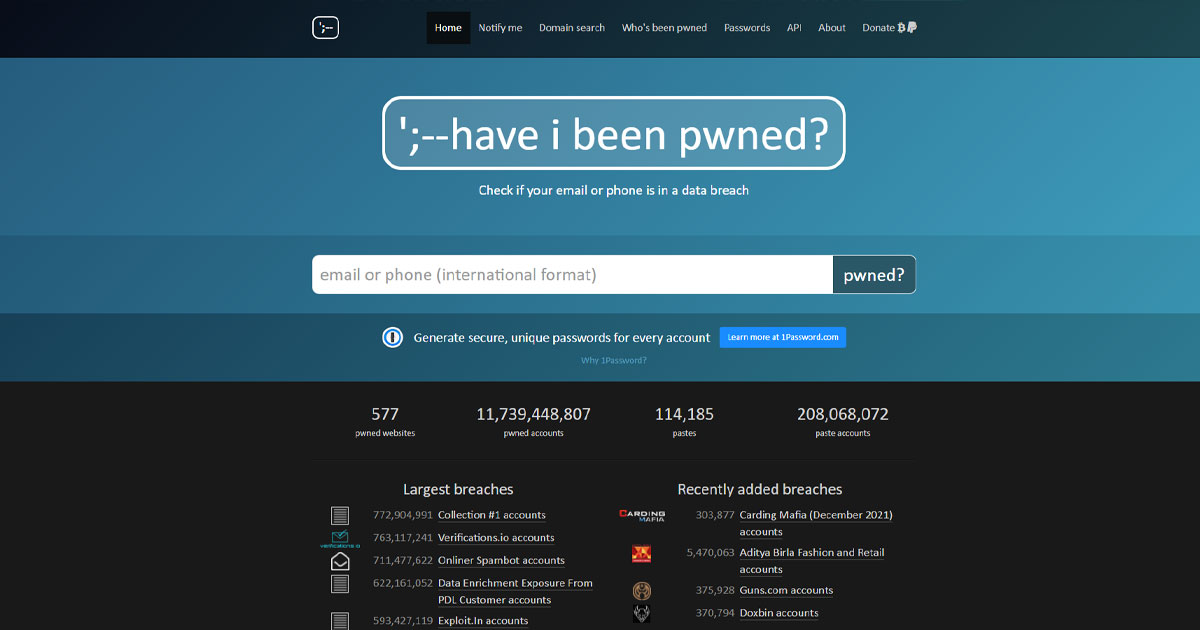The width and height of the screenshot is (1200, 630).
Task: Click the ';--have i been pwned? title banner
Action: (614, 133)
